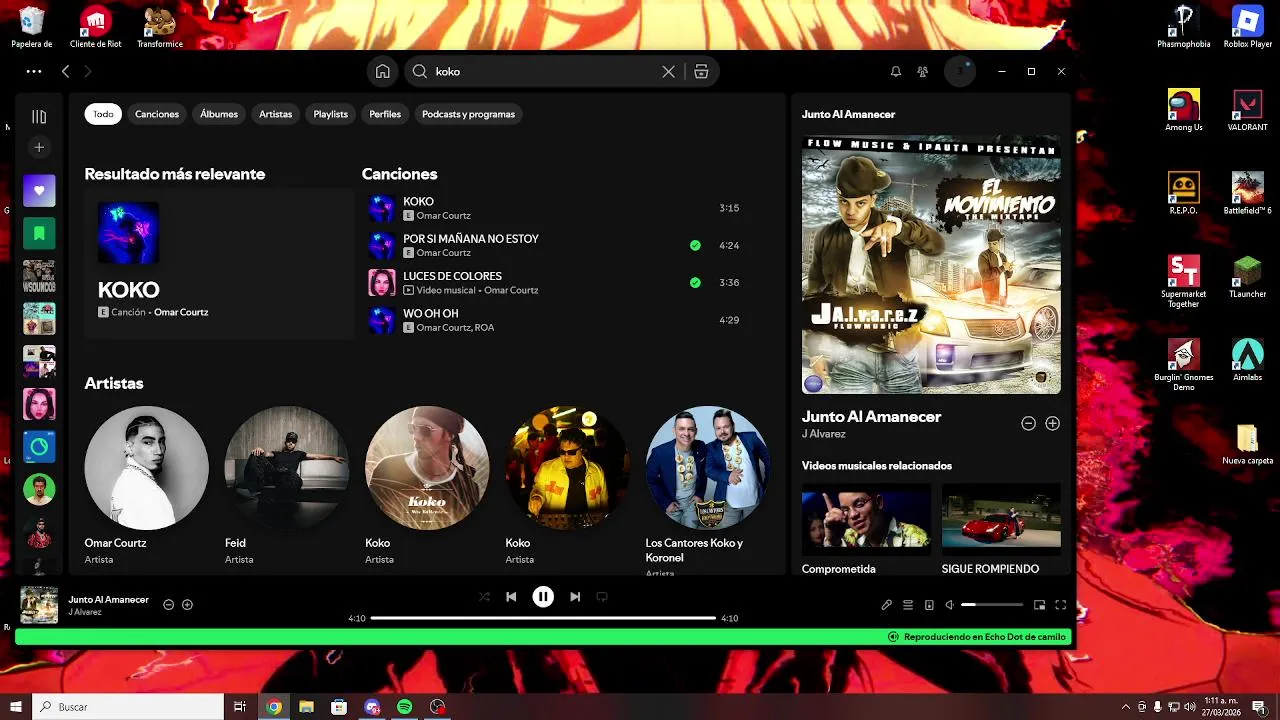Skip to previous track
The height and width of the screenshot is (720, 1280).
click(x=511, y=597)
